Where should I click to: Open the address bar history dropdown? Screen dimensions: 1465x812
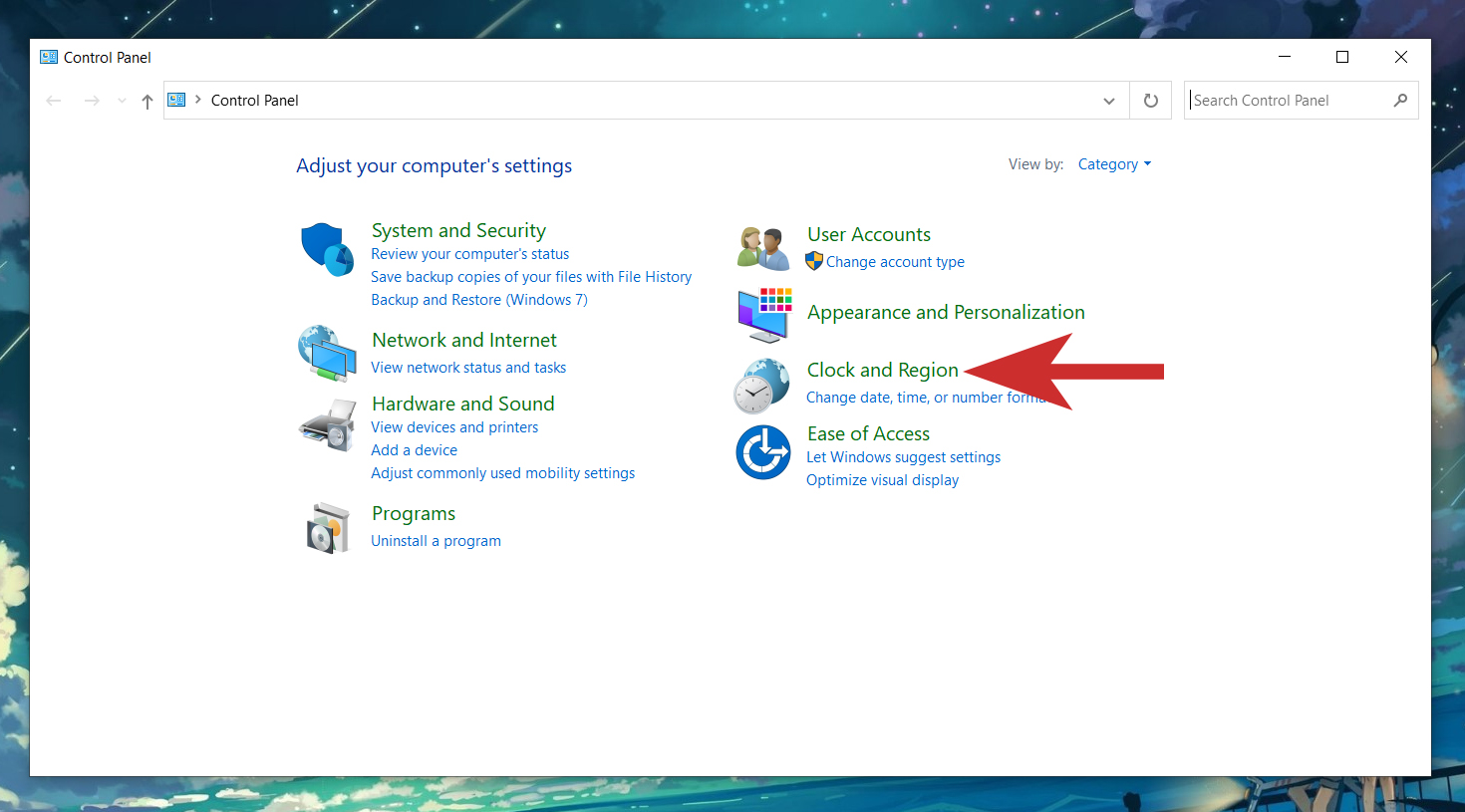[1108, 101]
